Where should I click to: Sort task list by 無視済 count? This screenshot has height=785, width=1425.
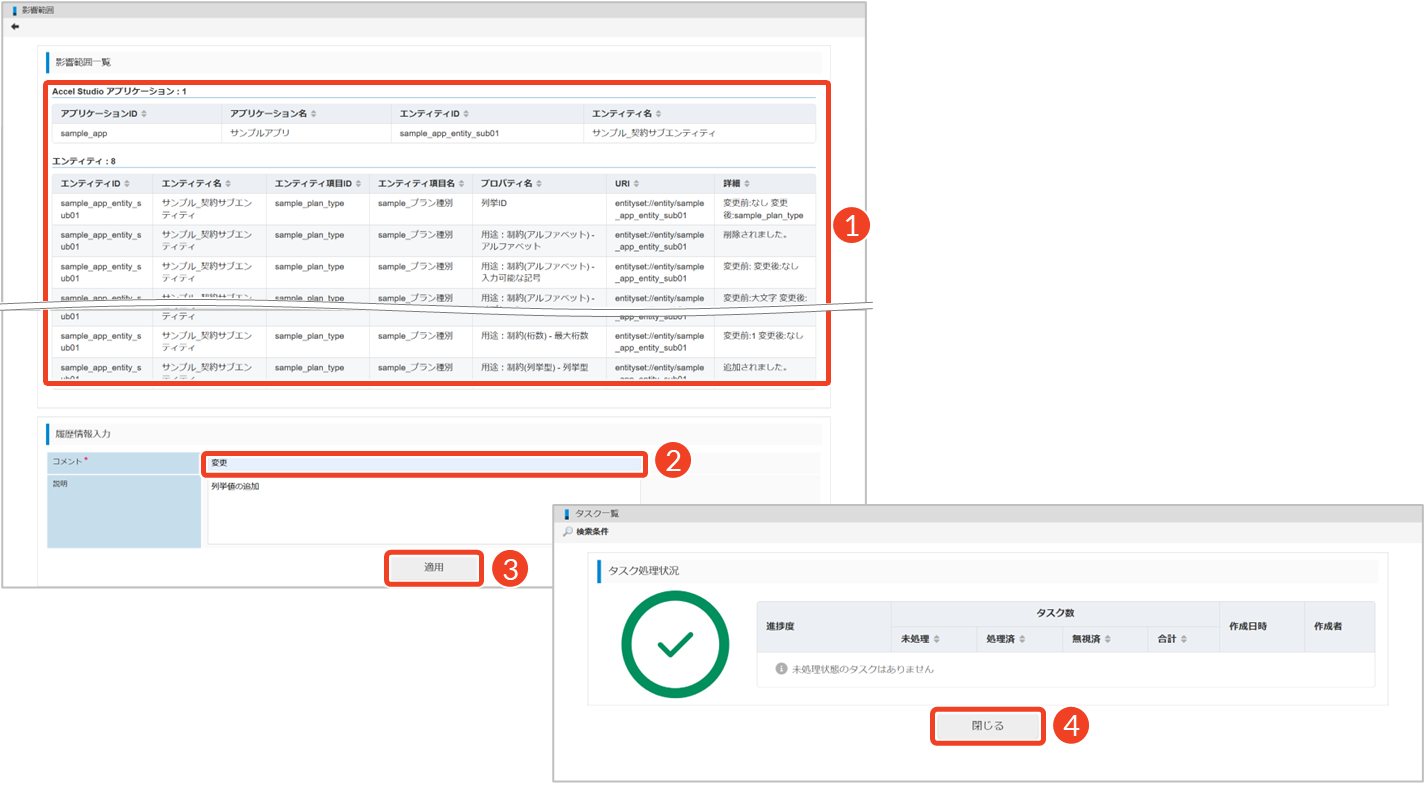(1108, 639)
